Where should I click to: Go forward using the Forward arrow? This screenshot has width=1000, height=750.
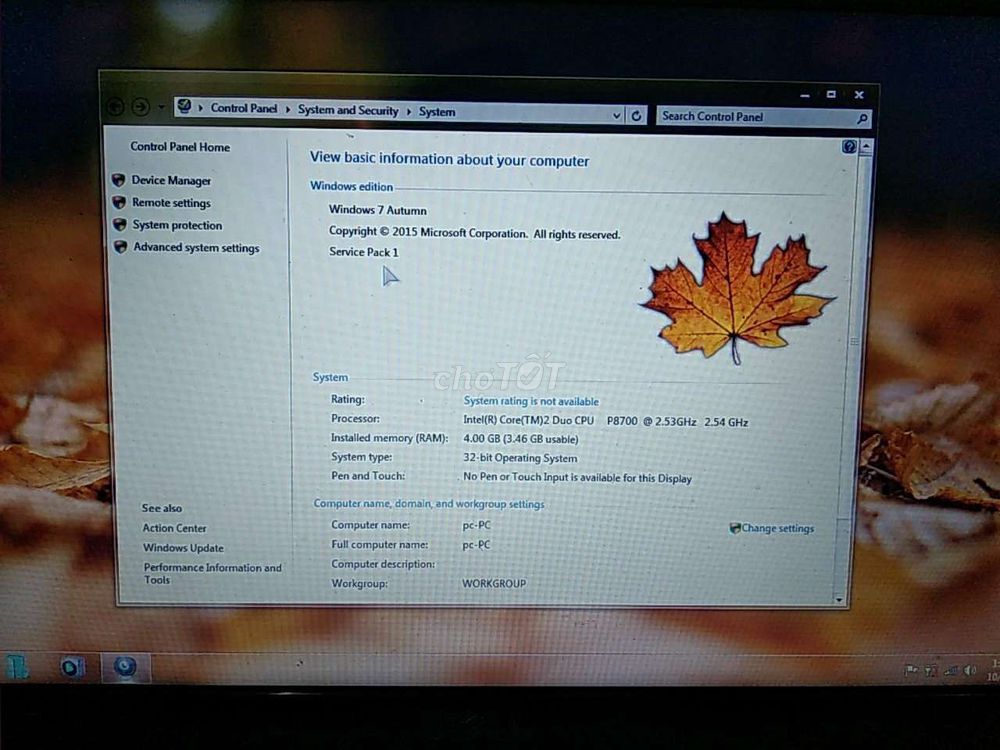click(140, 107)
